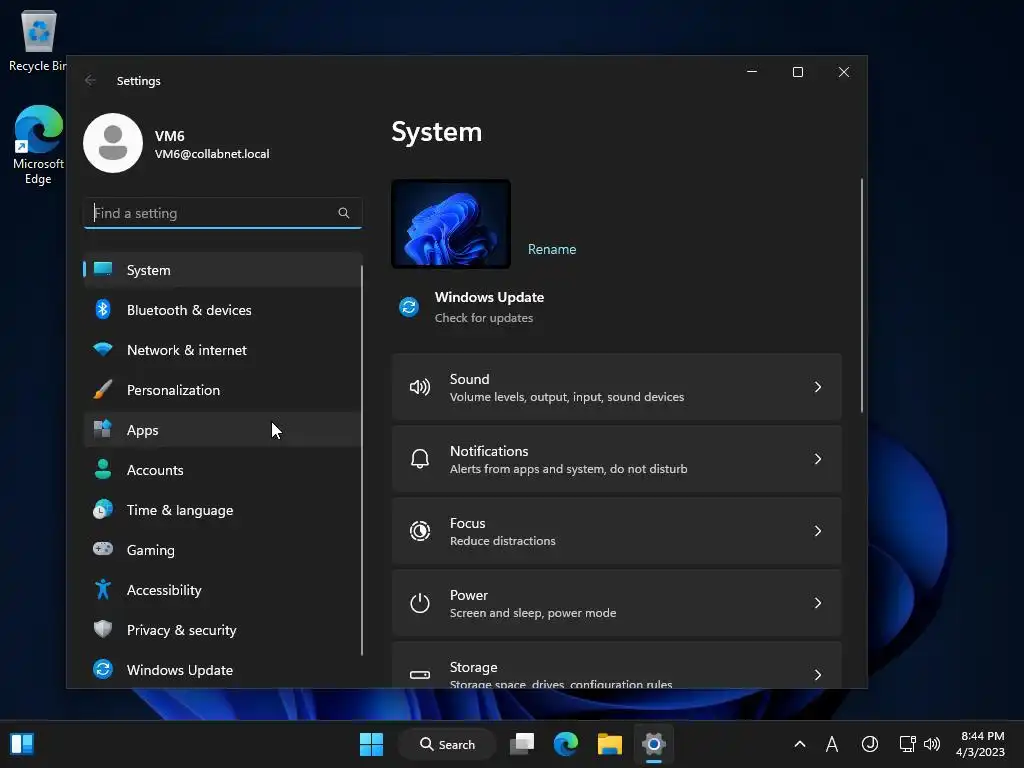The image size is (1024, 768).
Task: Expand the Focus settings chevron
Action: click(x=818, y=531)
